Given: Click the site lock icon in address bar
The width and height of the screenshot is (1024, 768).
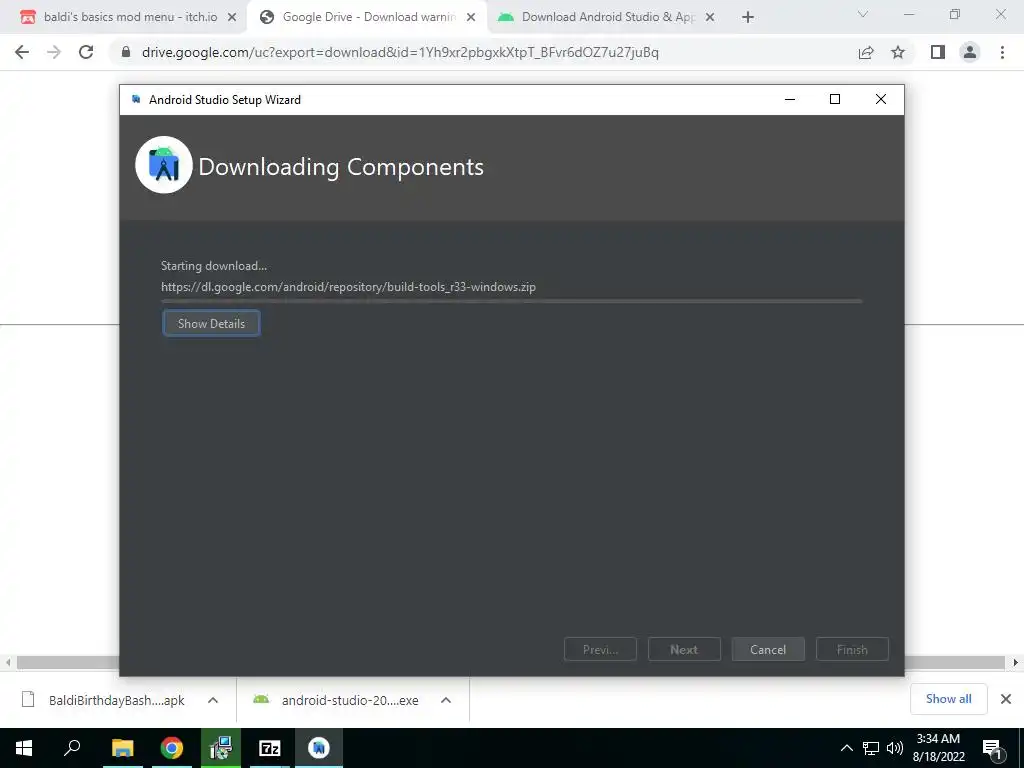Looking at the screenshot, I should point(126,52).
